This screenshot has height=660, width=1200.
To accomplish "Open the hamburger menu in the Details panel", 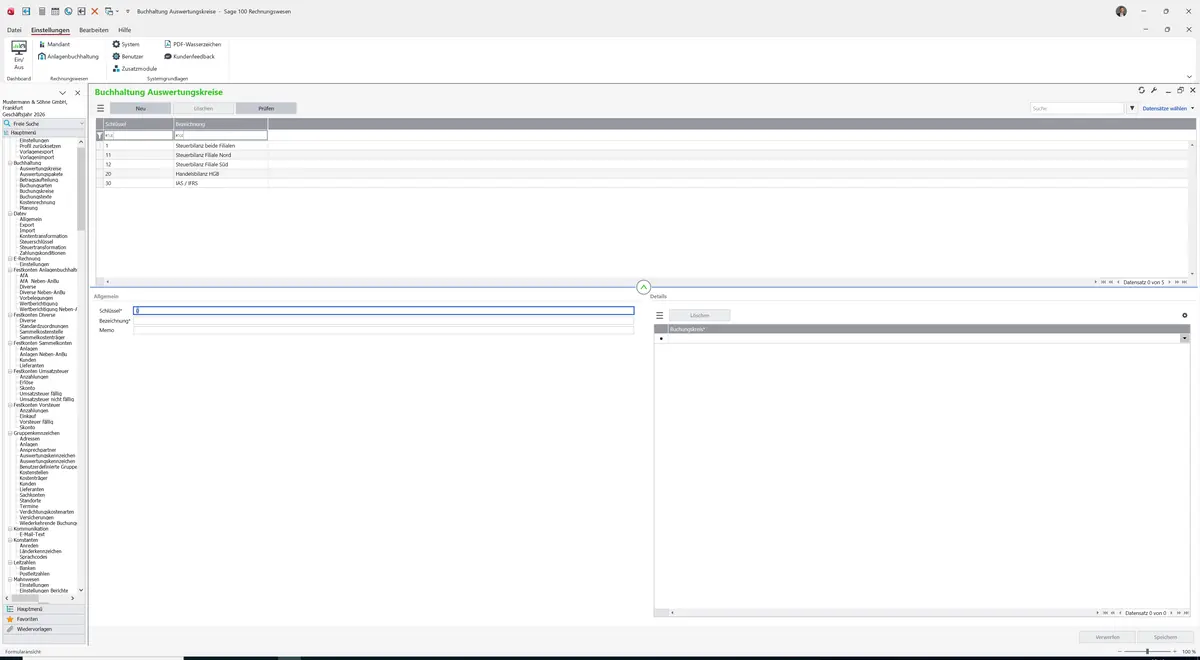I will (x=660, y=315).
